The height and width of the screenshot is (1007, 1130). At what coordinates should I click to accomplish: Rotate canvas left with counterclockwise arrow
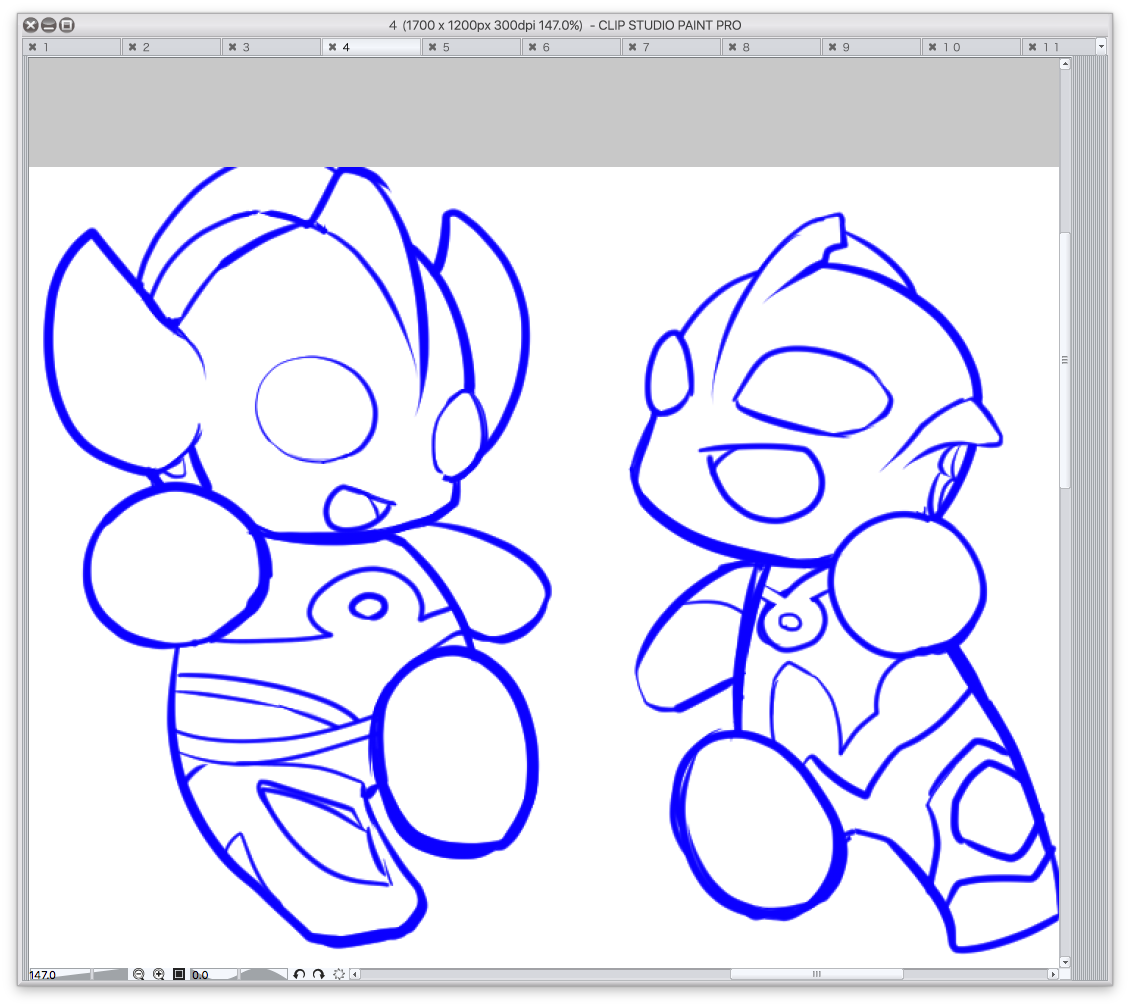299,974
